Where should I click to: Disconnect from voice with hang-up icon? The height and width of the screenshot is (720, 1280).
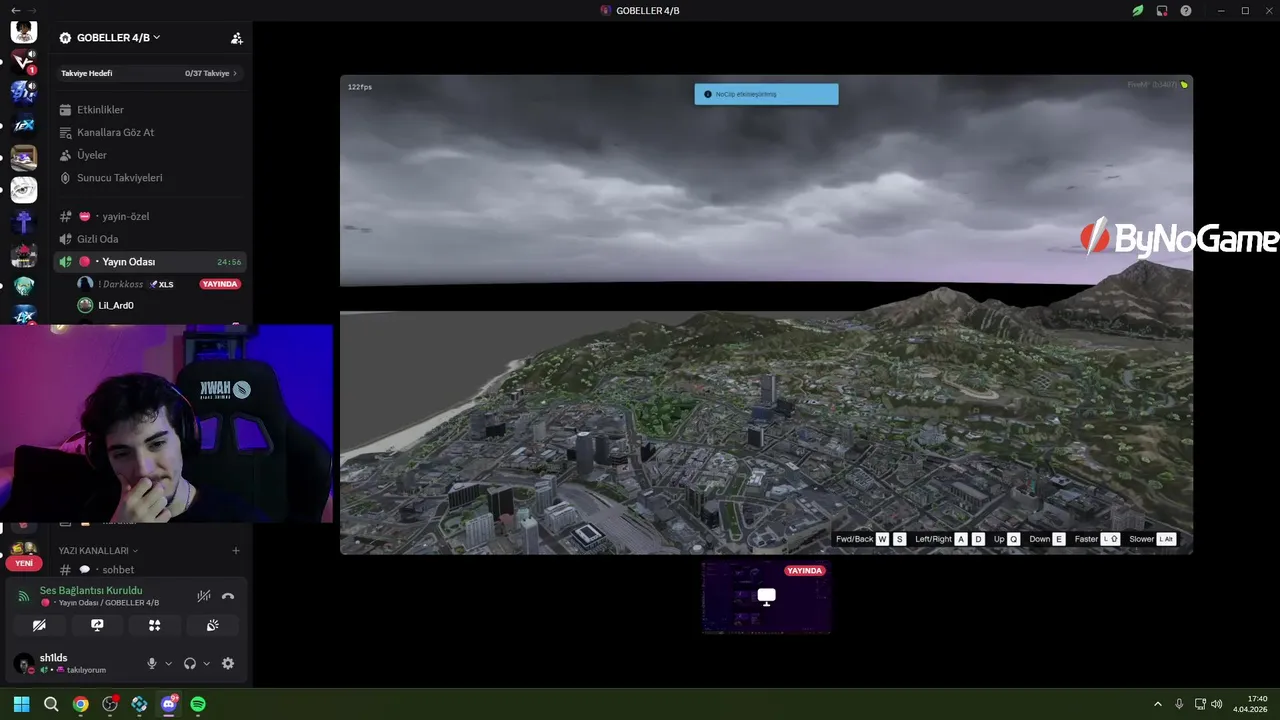pos(228,596)
